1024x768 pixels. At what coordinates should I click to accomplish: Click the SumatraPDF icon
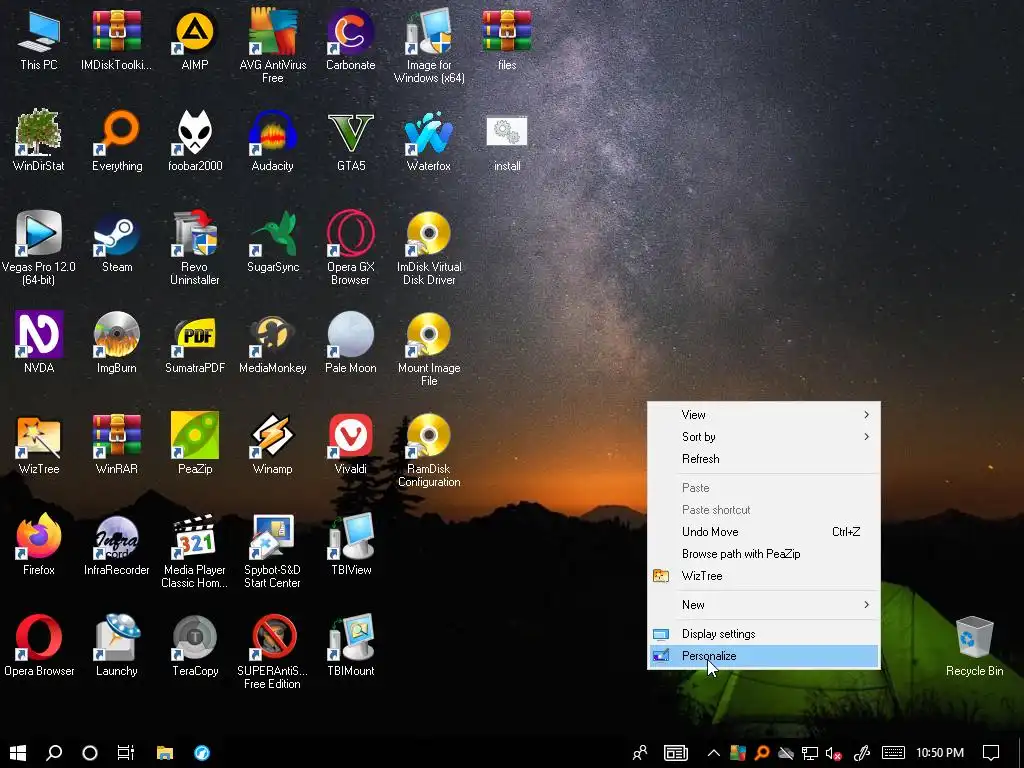point(195,334)
